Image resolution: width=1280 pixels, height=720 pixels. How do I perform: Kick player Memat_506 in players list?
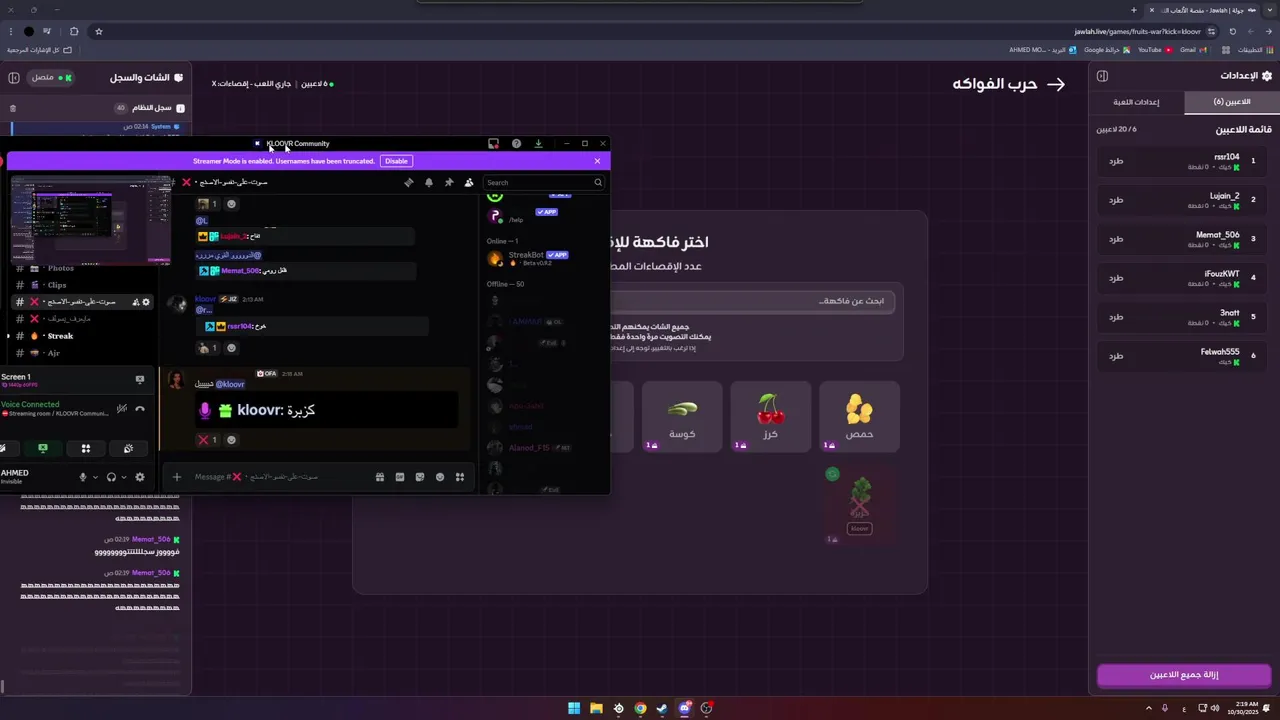coord(1116,239)
